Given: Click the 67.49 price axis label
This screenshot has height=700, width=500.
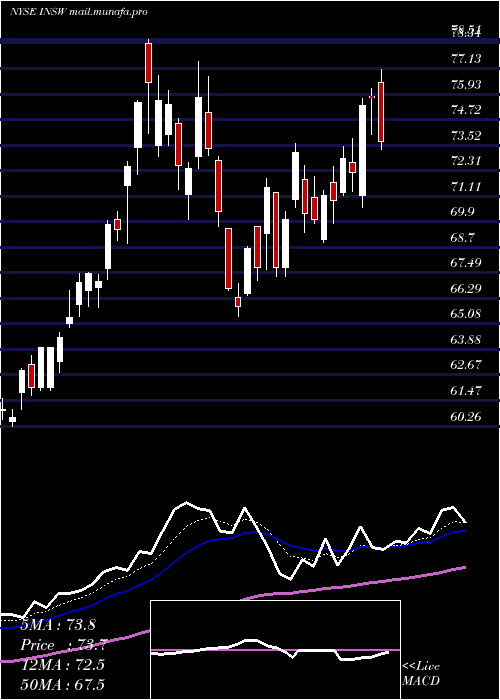Looking at the screenshot, I should point(466,263).
